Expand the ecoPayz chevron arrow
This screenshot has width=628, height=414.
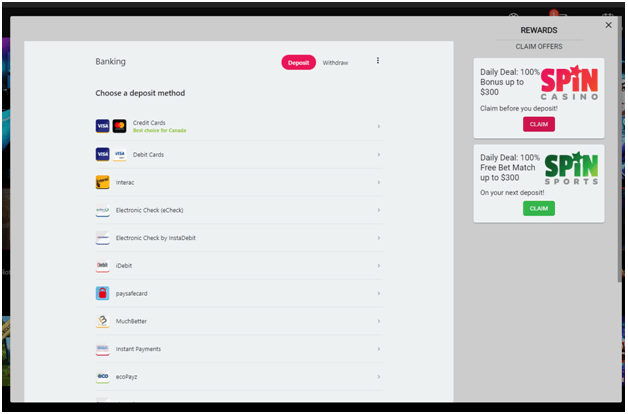tap(378, 377)
